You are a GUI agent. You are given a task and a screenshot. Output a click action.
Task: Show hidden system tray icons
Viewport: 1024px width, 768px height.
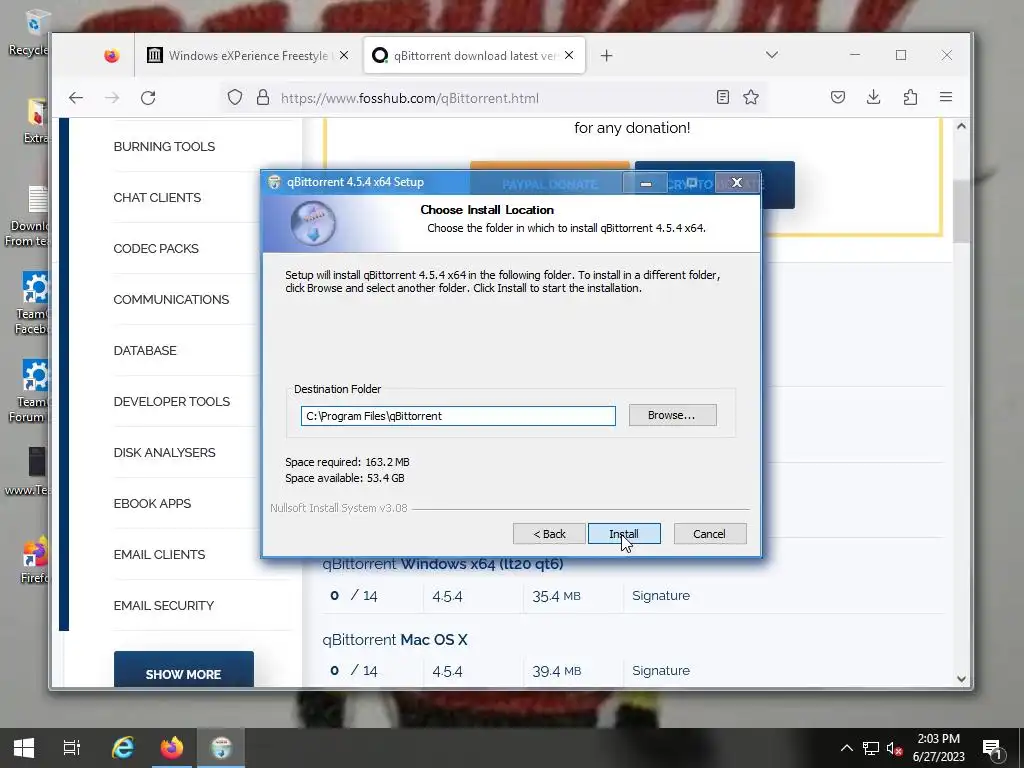pos(846,748)
